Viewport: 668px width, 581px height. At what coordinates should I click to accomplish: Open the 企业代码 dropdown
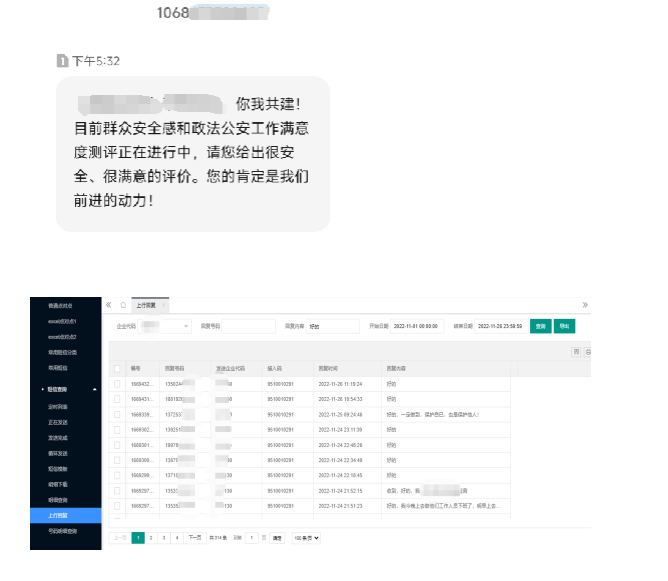(x=164, y=326)
